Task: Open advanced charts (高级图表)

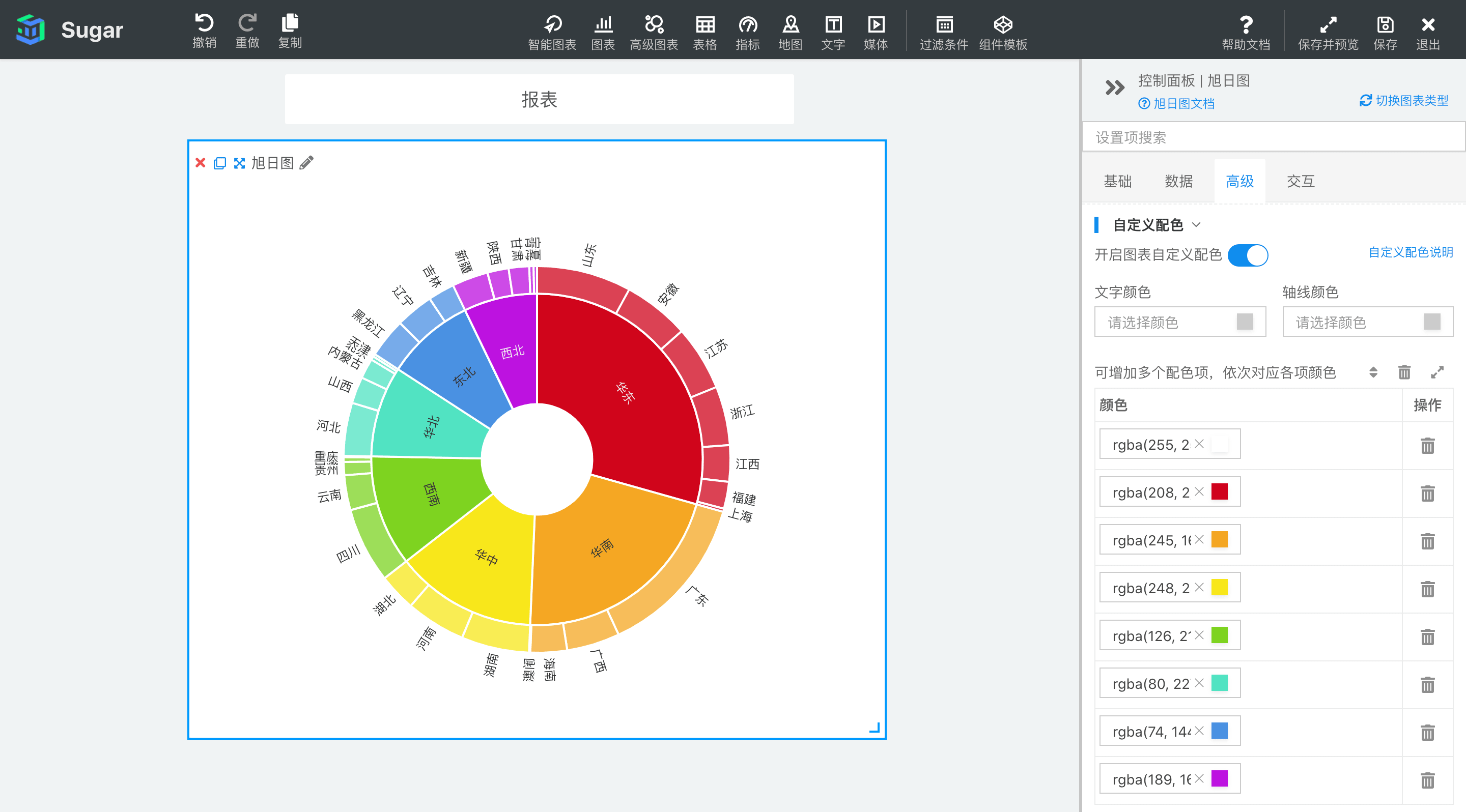Action: 654,33
